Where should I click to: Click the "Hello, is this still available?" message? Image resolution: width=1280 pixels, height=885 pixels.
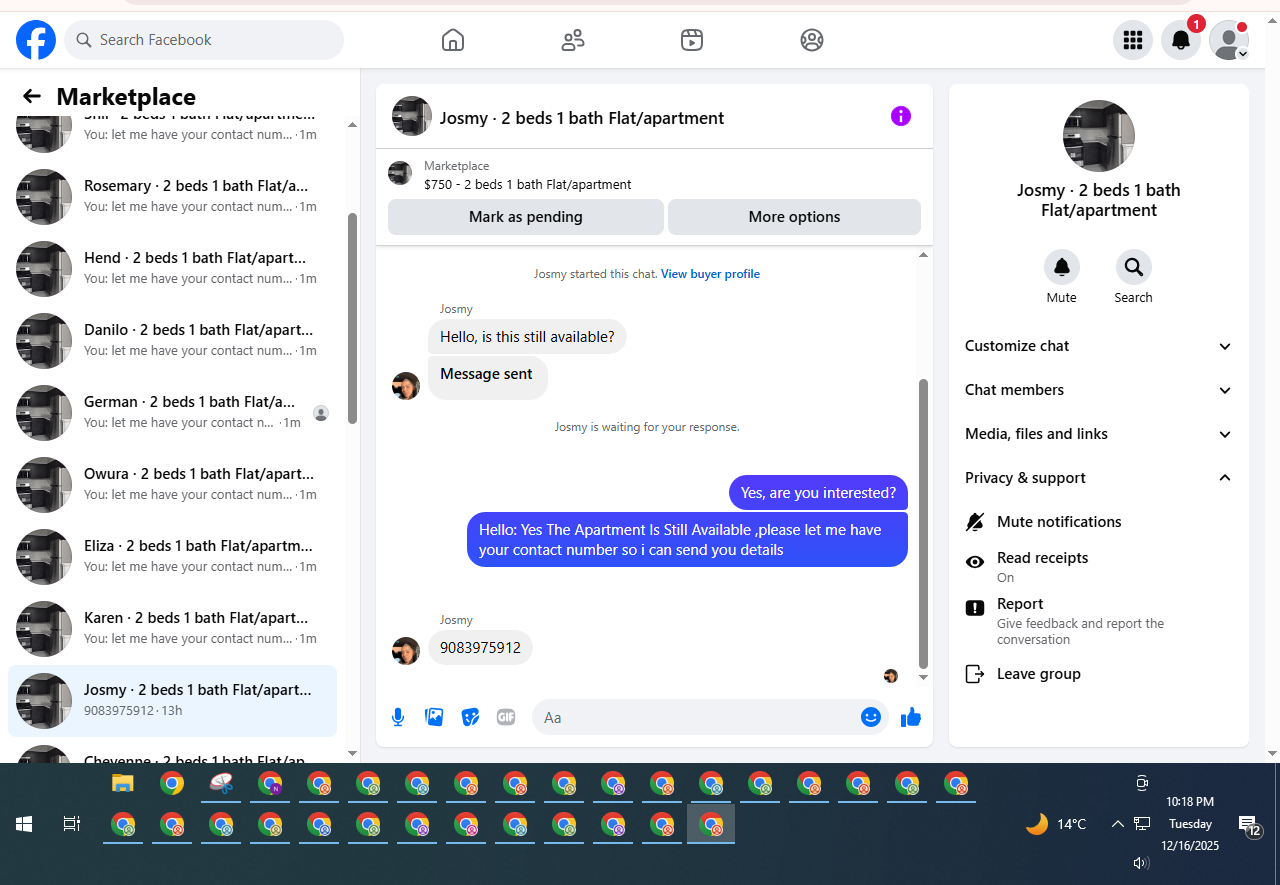point(527,337)
